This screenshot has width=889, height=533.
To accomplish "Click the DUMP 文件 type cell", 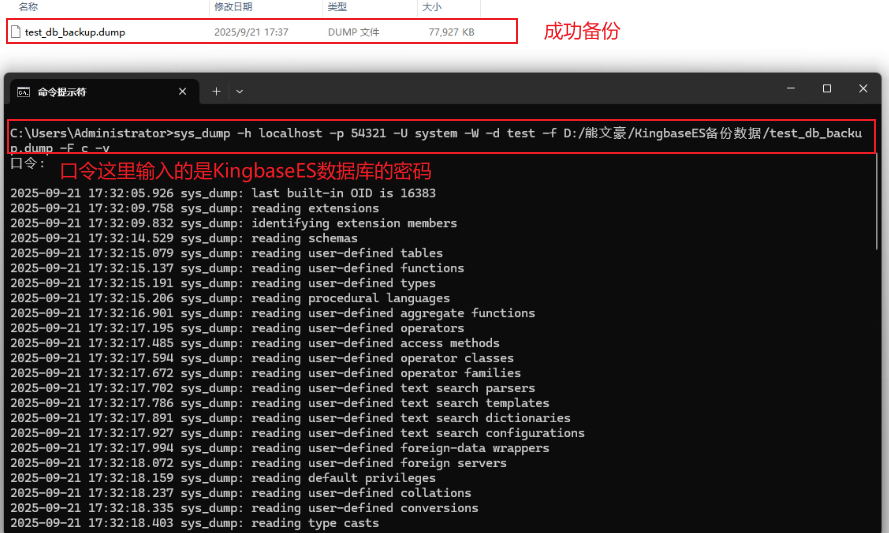I will click(x=353, y=32).
